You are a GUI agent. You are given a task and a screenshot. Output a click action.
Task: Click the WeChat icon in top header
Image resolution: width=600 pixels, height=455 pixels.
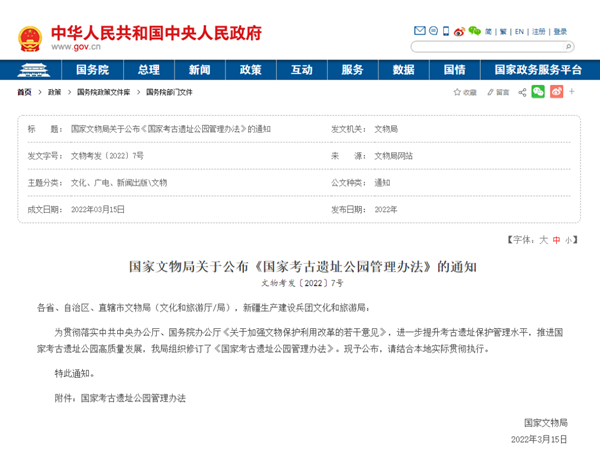[476, 31]
